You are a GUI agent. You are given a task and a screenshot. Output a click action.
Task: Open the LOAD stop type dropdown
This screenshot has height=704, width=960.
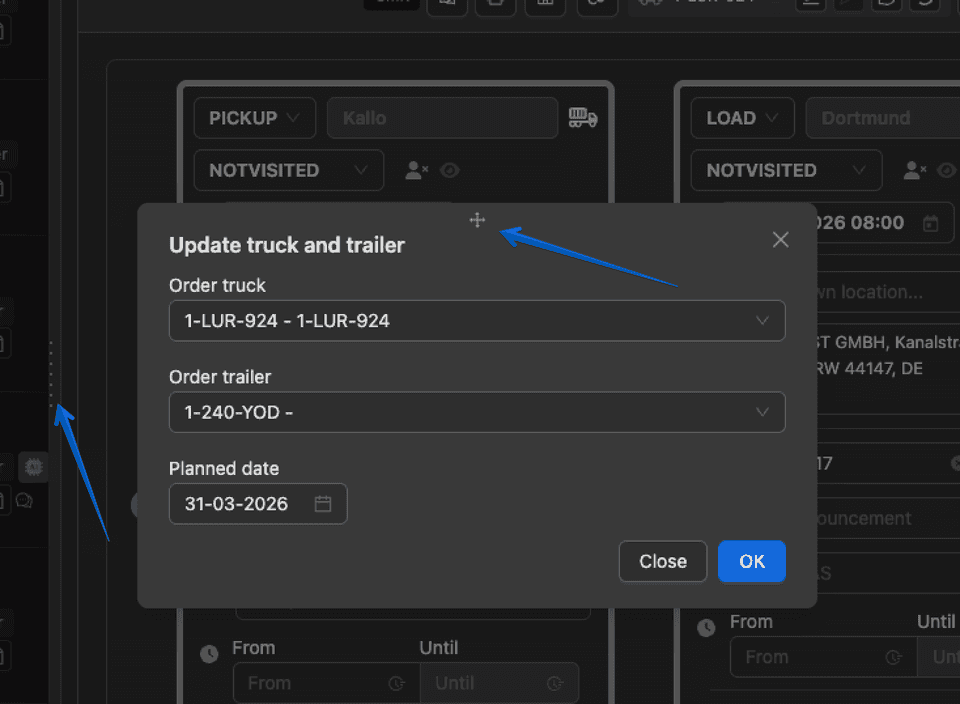(x=743, y=118)
